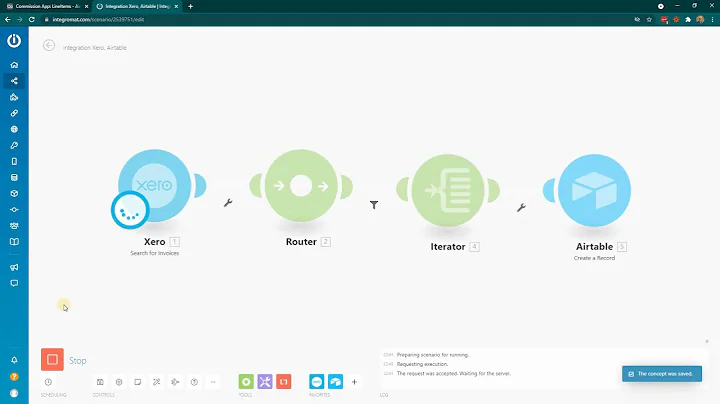Click log entry 'Requesting execution.'
720x404 pixels.
(x=422, y=364)
